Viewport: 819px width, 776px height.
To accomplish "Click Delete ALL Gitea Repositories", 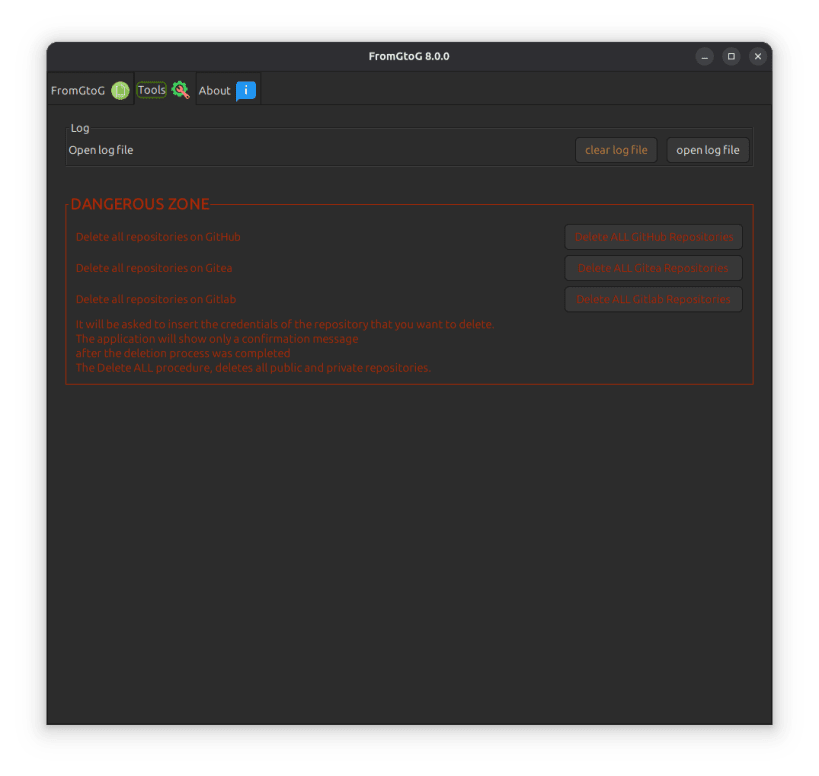I will coord(653,268).
